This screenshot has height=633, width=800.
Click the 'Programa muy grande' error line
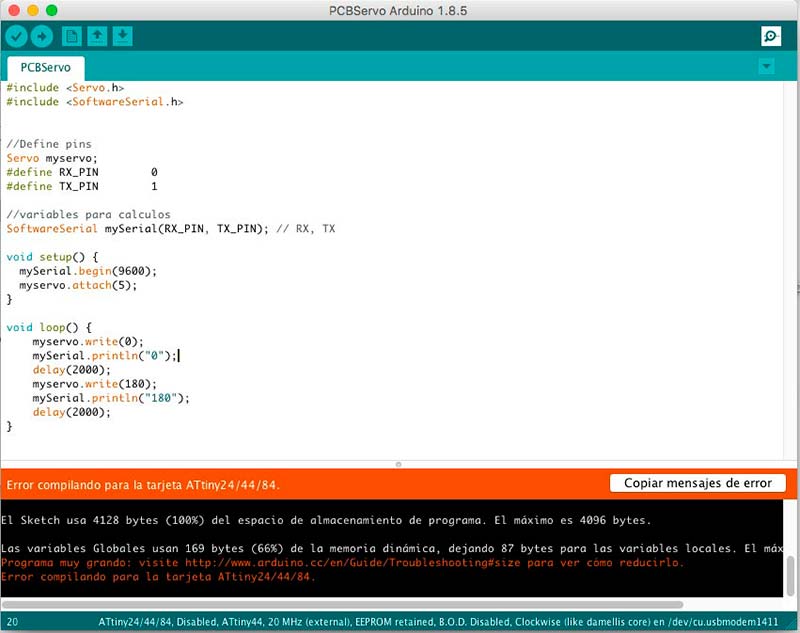[342, 563]
